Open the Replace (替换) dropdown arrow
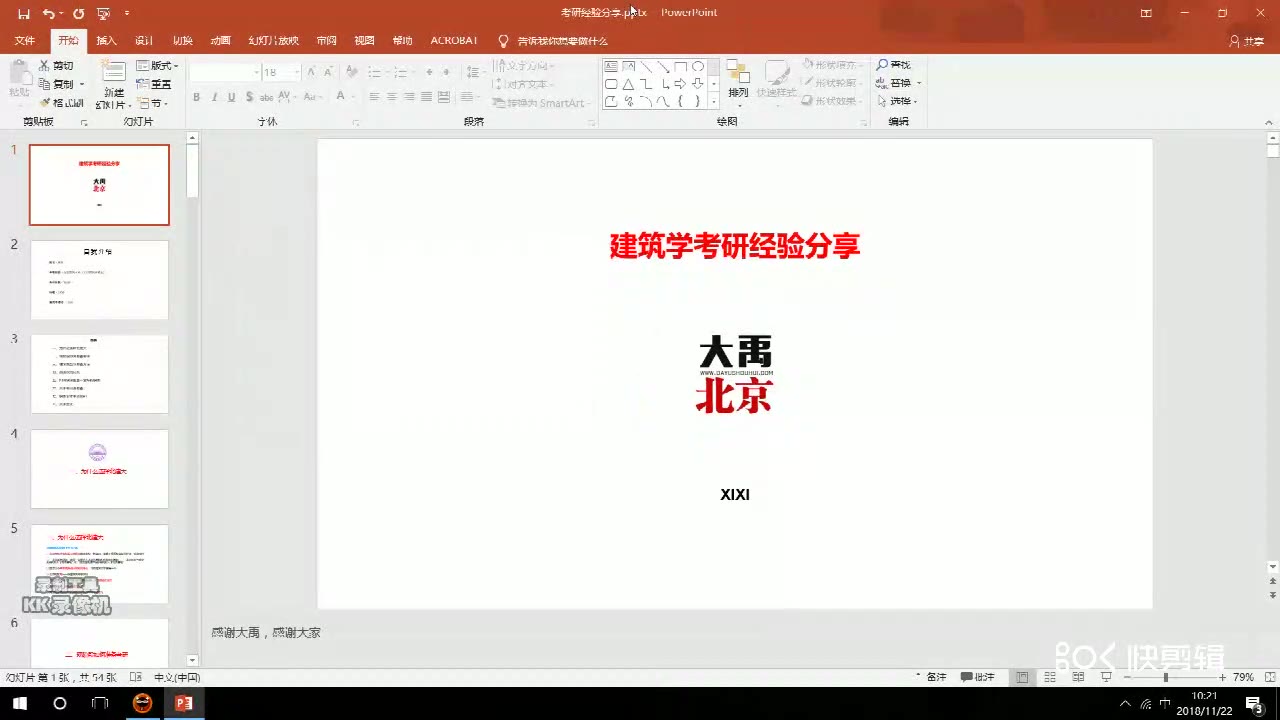This screenshot has height=720, width=1280. 919,83
